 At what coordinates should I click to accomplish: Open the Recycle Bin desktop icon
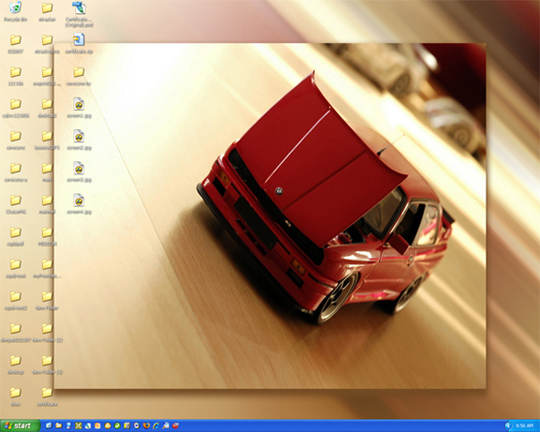15,12
